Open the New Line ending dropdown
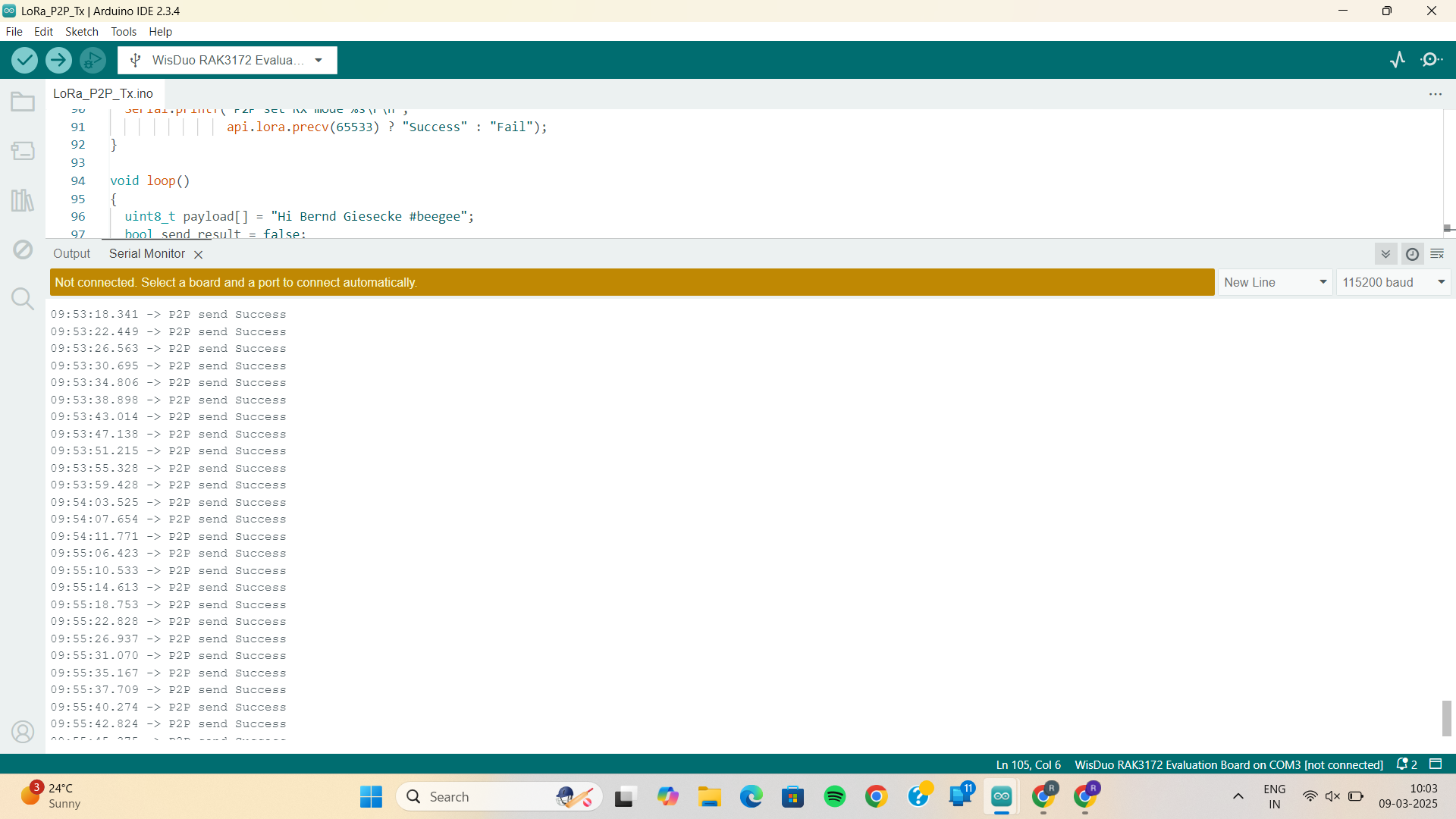Viewport: 1456px width, 819px height. click(1275, 282)
